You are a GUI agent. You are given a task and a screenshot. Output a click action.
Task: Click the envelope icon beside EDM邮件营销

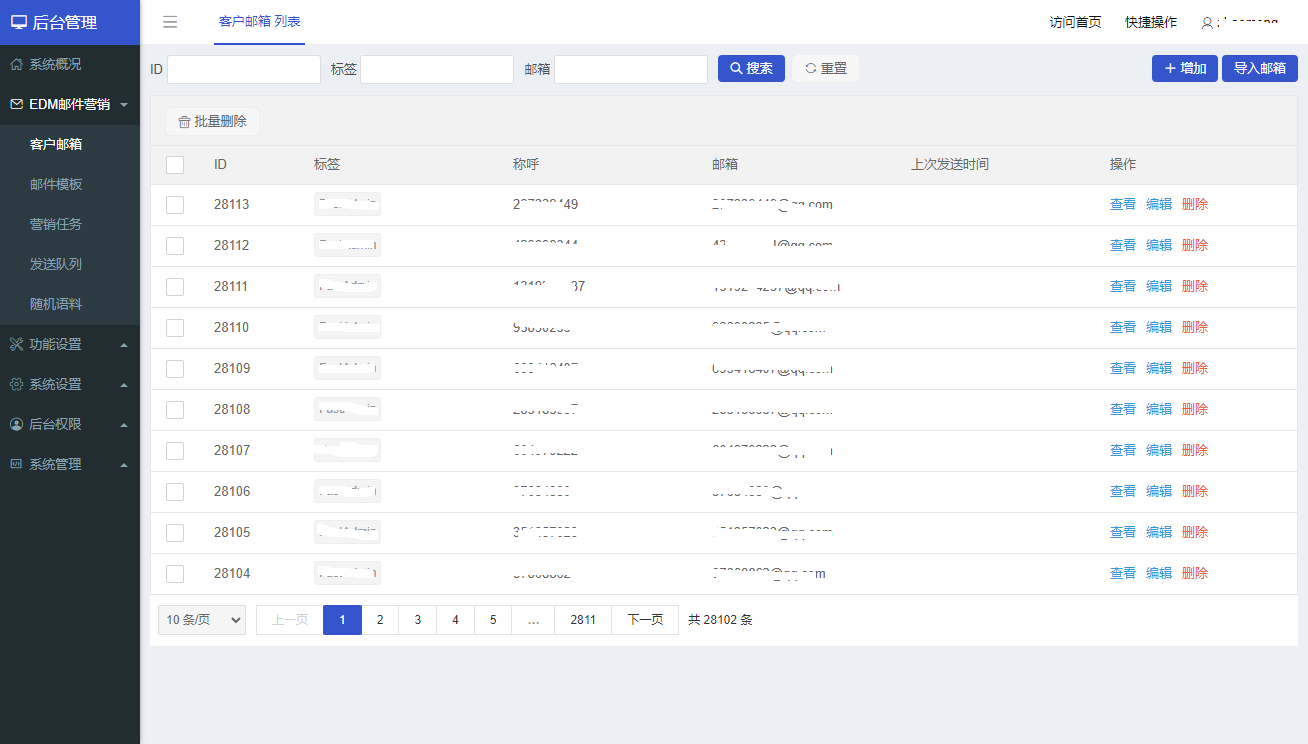click(x=17, y=103)
